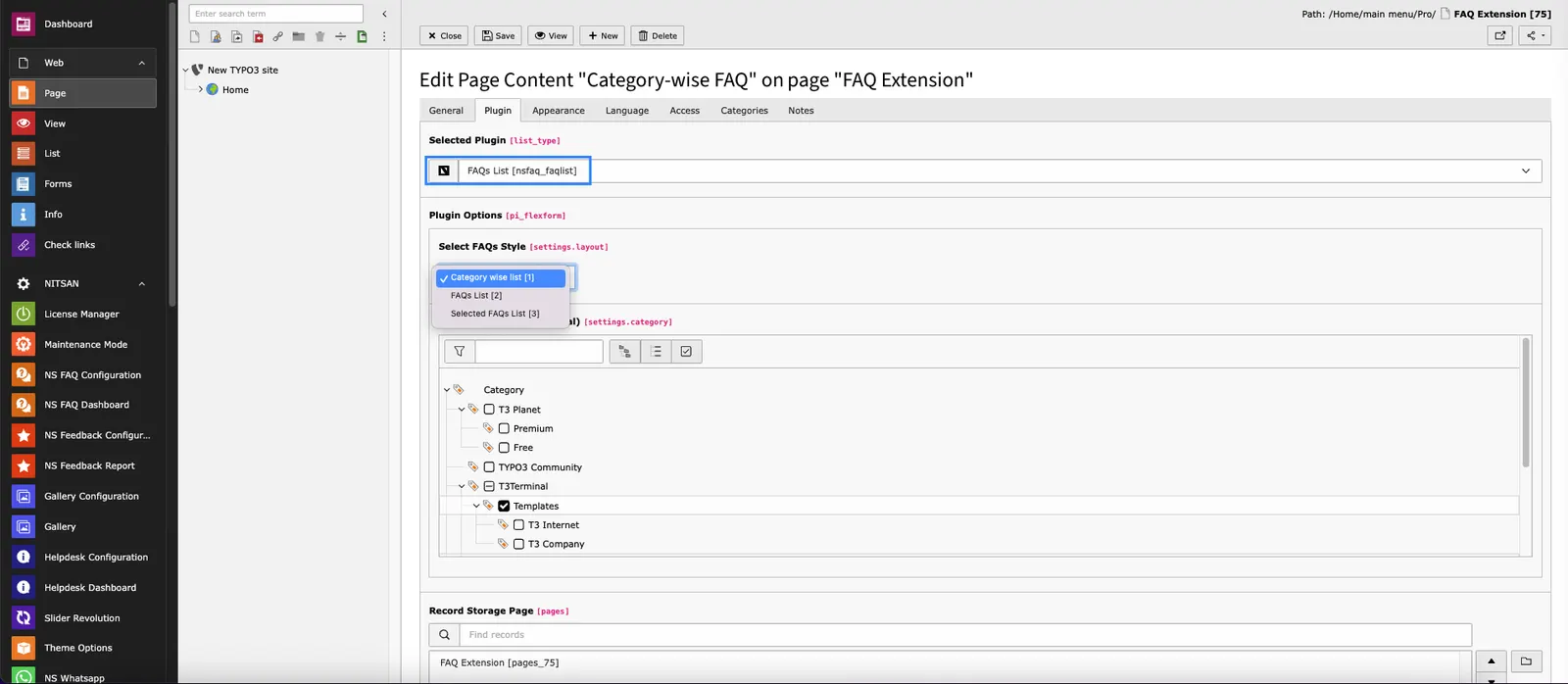Click the backend user section page icon

[x=216, y=36]
